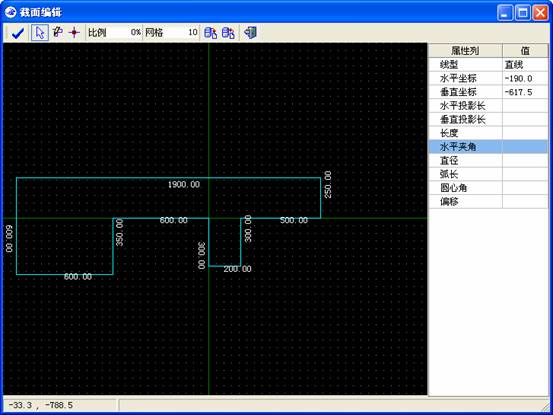Click the blue checkmark confirm icon
553x415 pixels.
pos(18,33)
